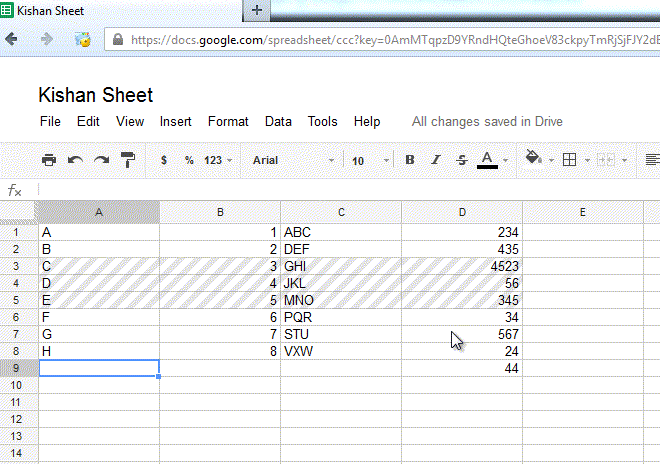
Task: Open the Tools menu
Action: click(322, 122)
